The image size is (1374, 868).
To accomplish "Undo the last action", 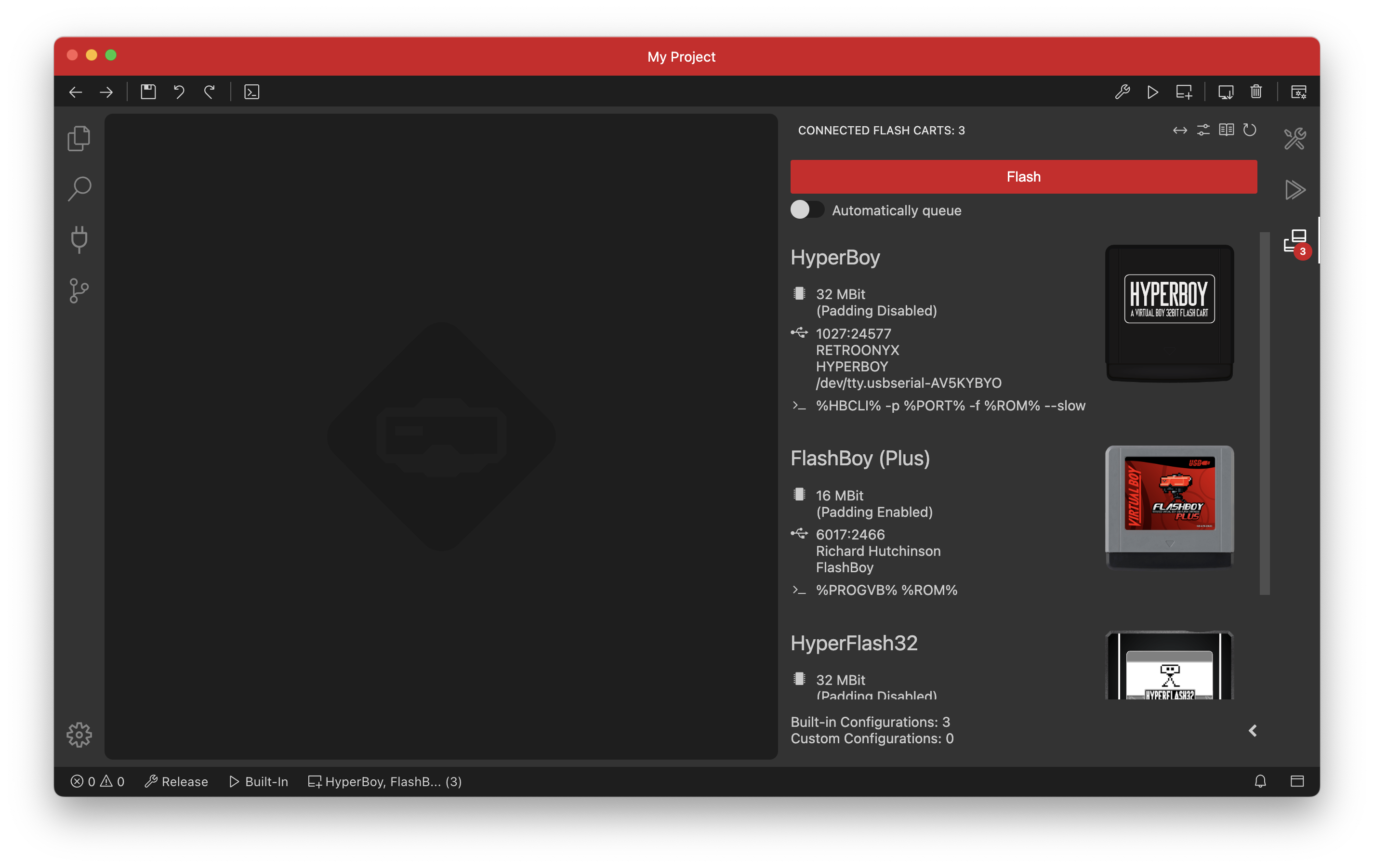I will pyautogui.click(x=179, y=92).
